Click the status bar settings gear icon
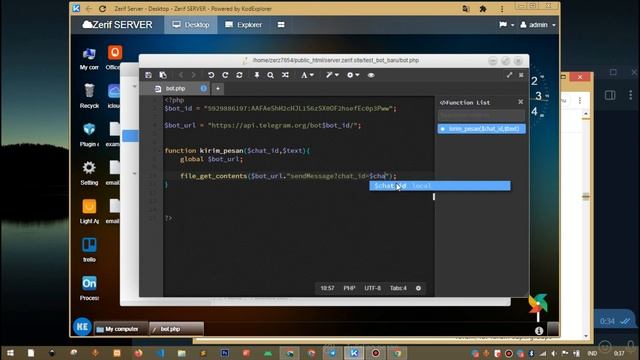This screenshot has width=640, height=360. (418, 288)
